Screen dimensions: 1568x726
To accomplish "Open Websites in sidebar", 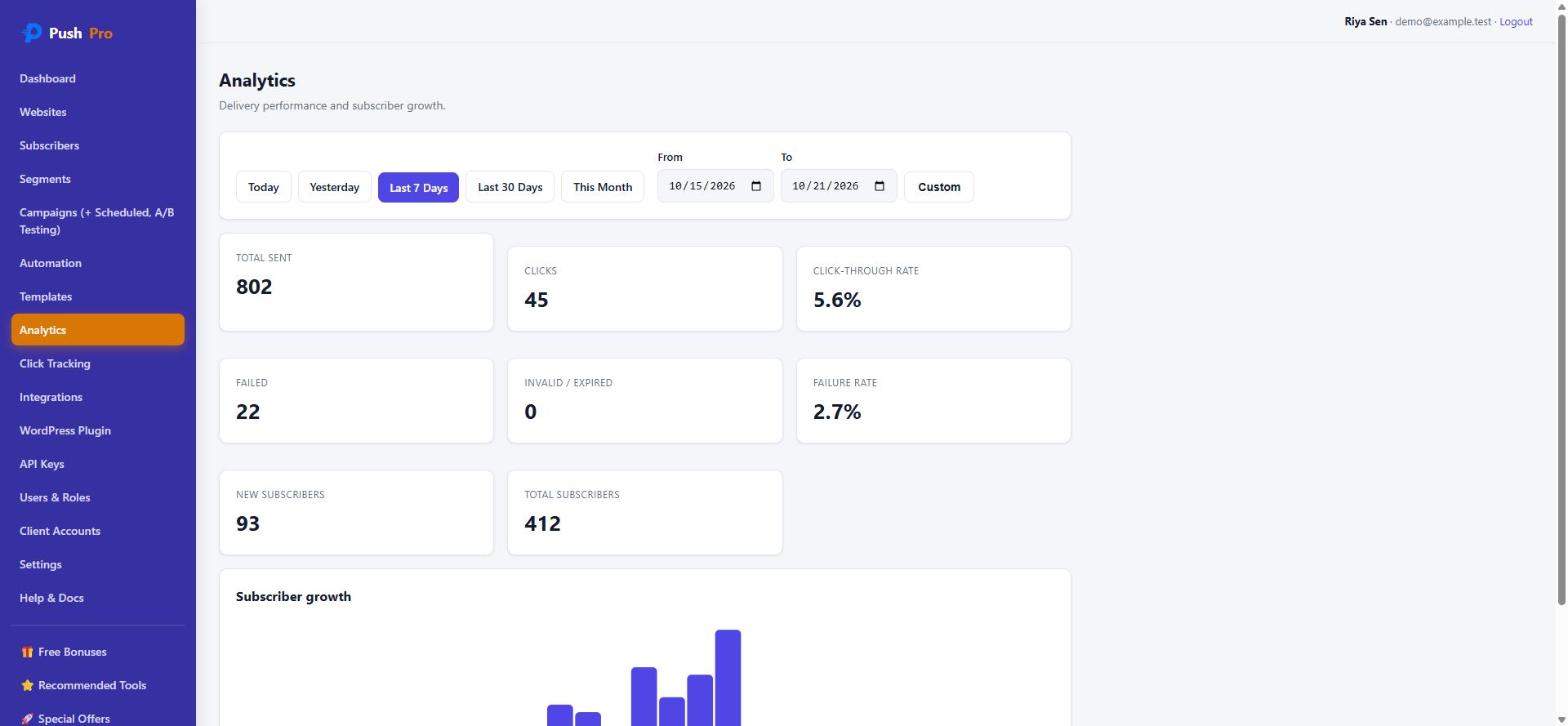I will 97,112.
